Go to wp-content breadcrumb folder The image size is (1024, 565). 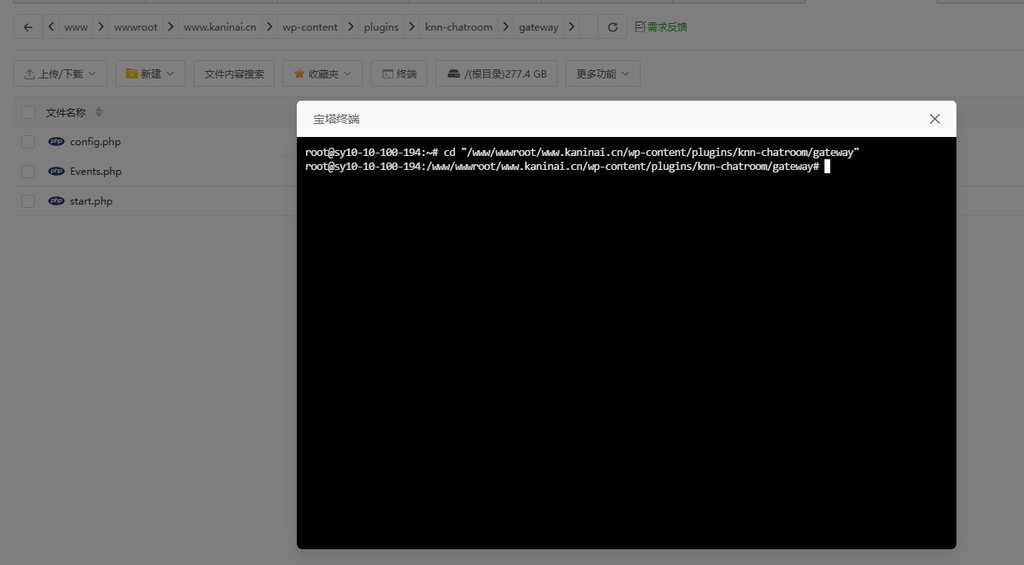310,27
